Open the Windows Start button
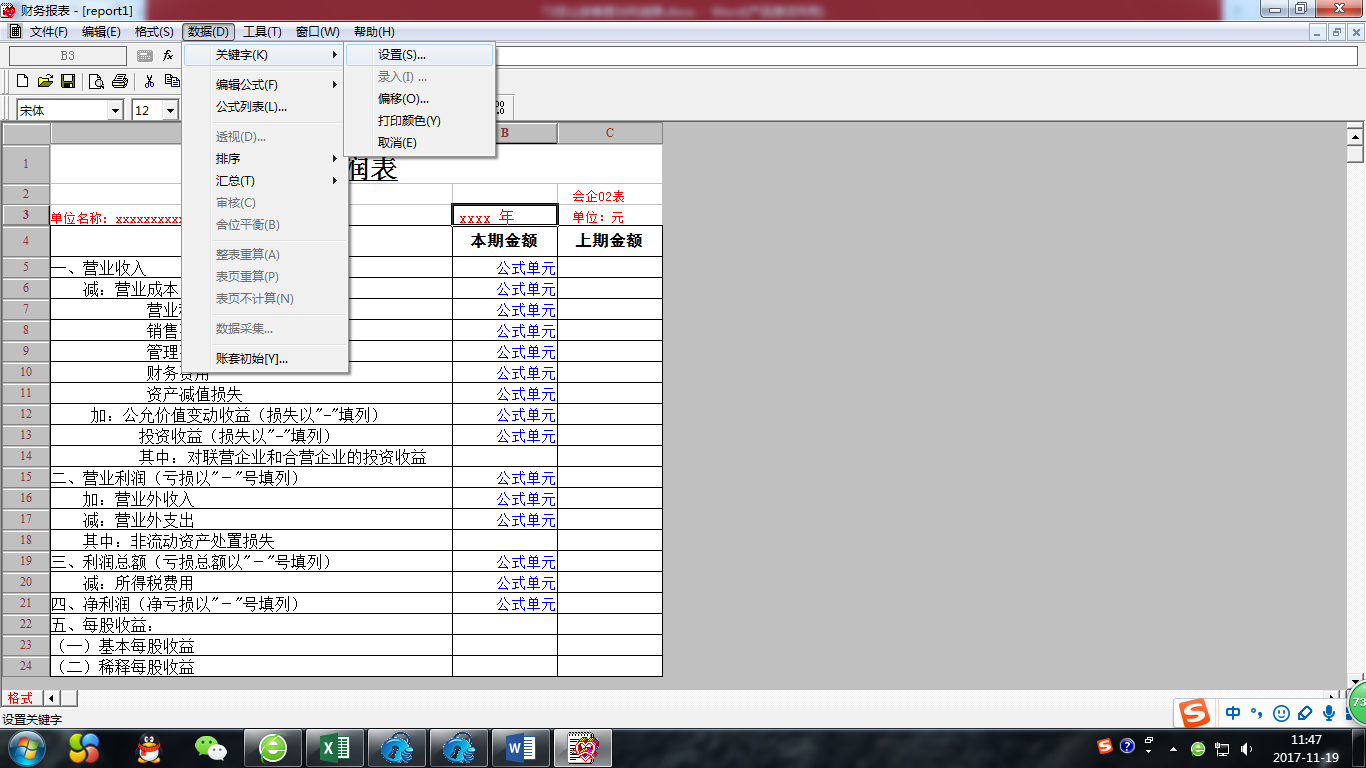1366x768 pixels. pos(25,748)
